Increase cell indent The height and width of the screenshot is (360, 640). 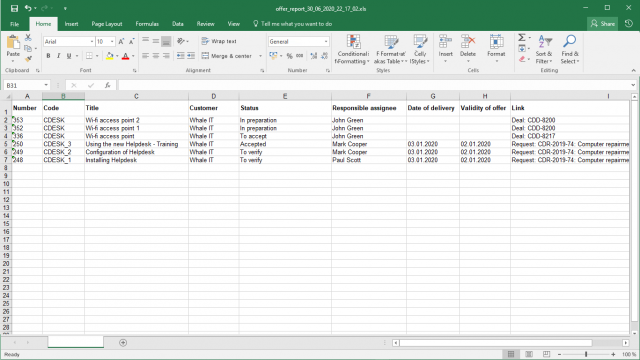point(191,56)
